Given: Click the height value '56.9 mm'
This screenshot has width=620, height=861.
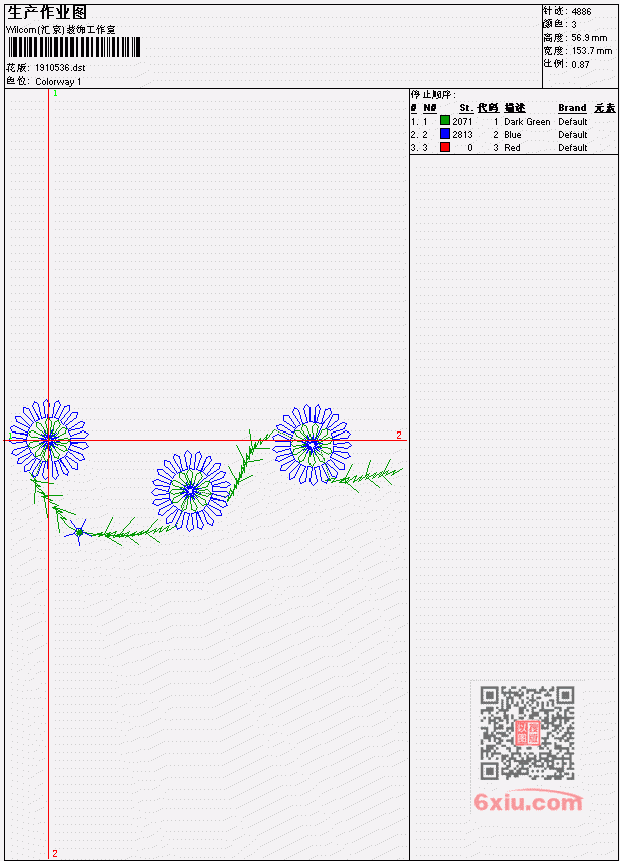Looking at the screenshot, I should click(589, 38).
